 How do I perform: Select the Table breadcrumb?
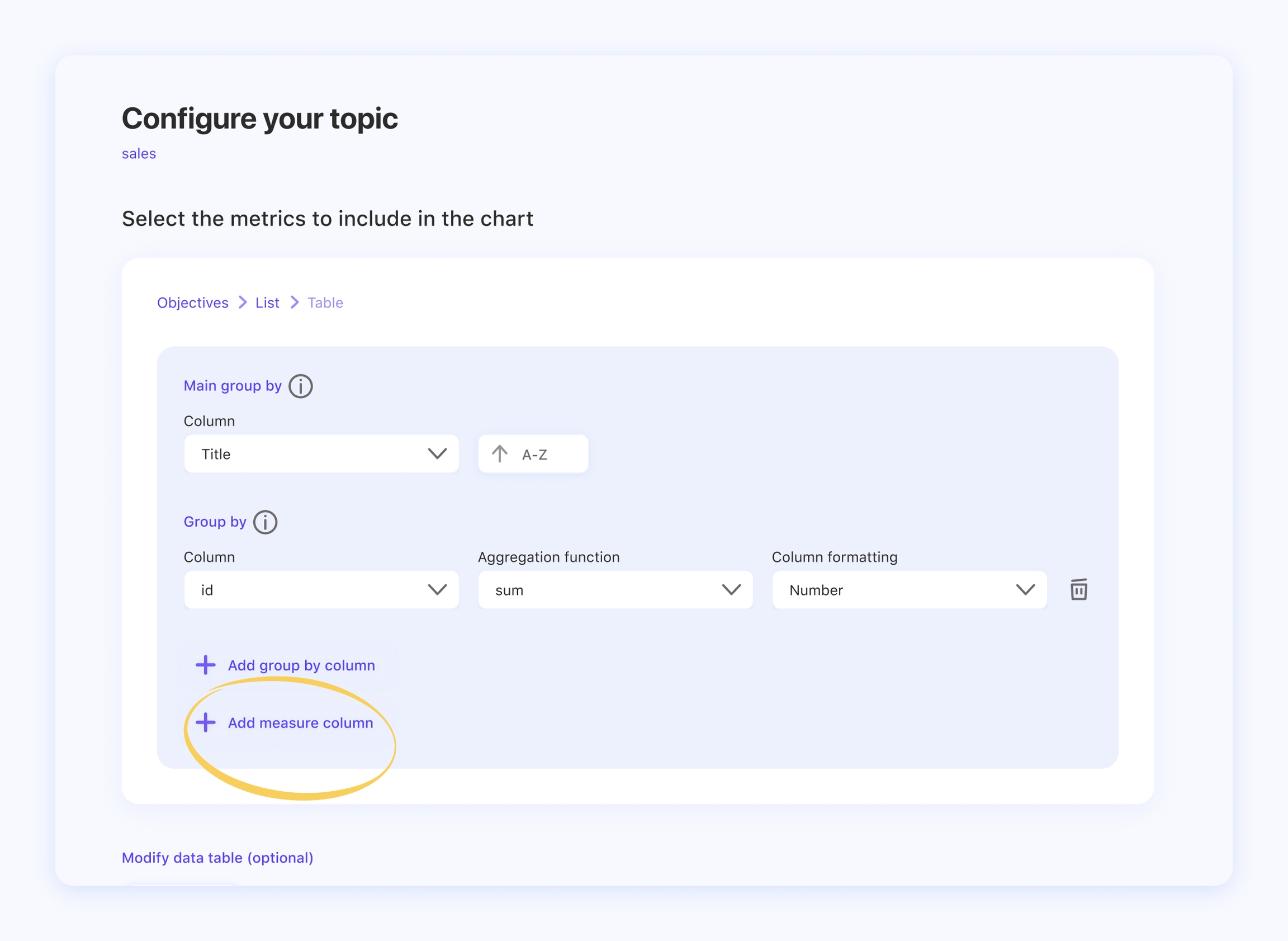326,302
